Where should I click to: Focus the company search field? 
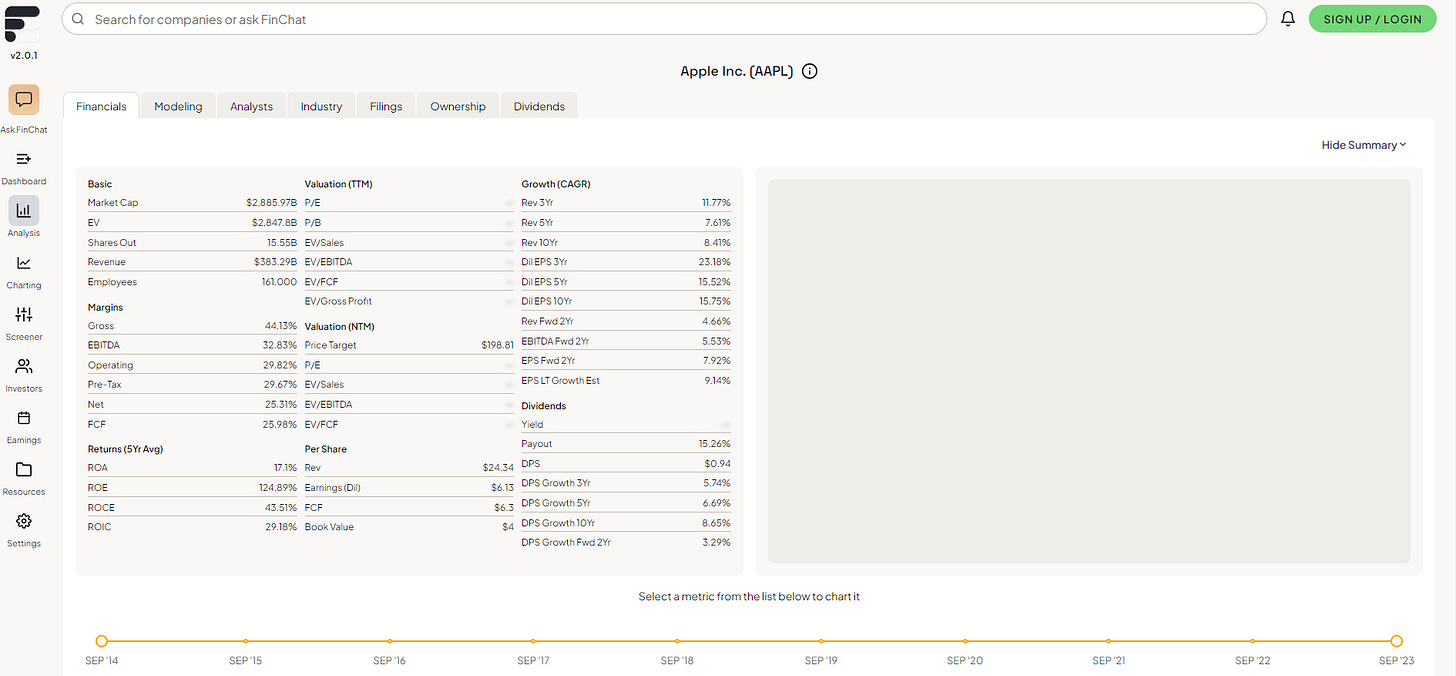coord(664,19)
